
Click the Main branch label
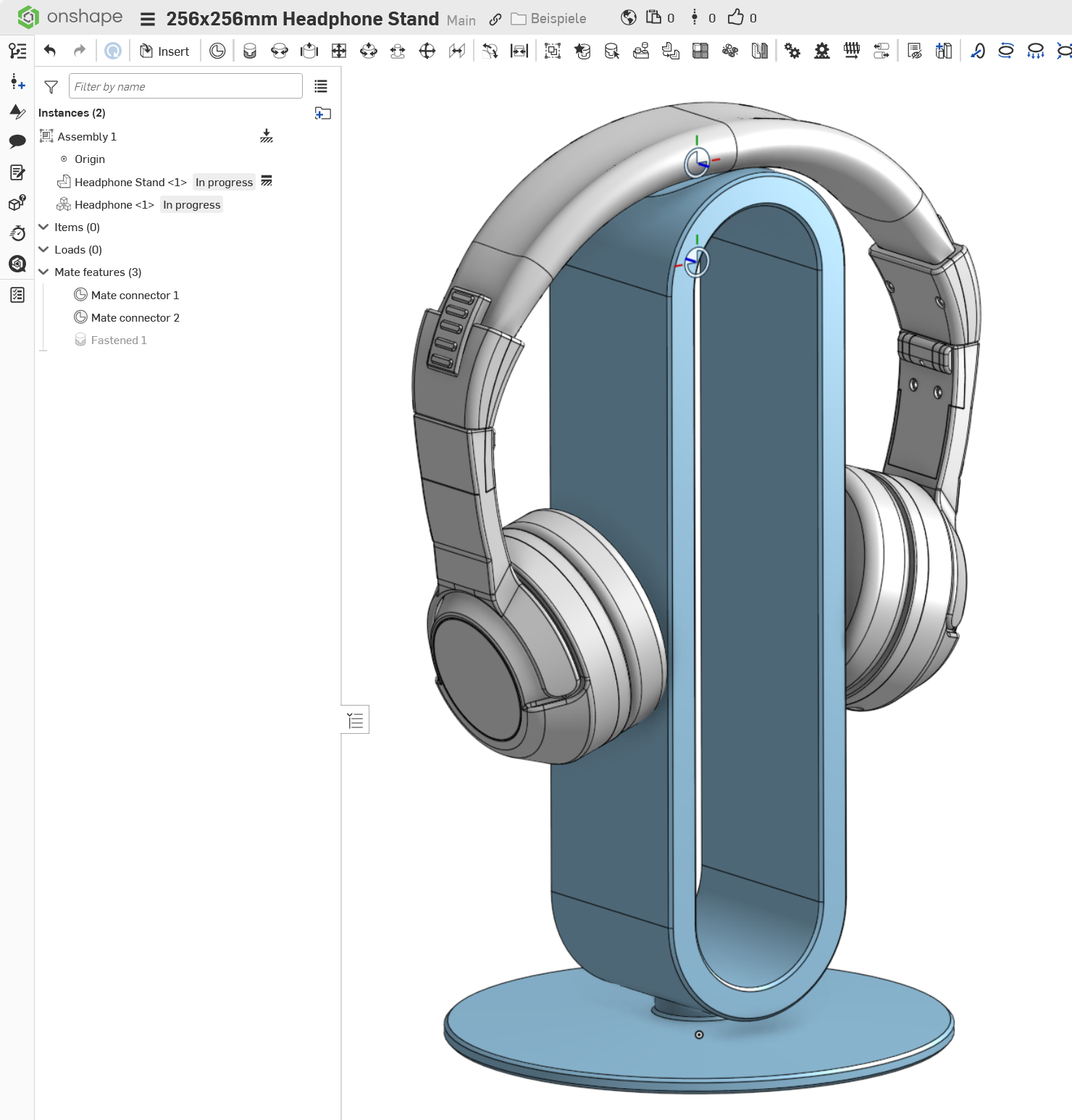pos(461,20)
